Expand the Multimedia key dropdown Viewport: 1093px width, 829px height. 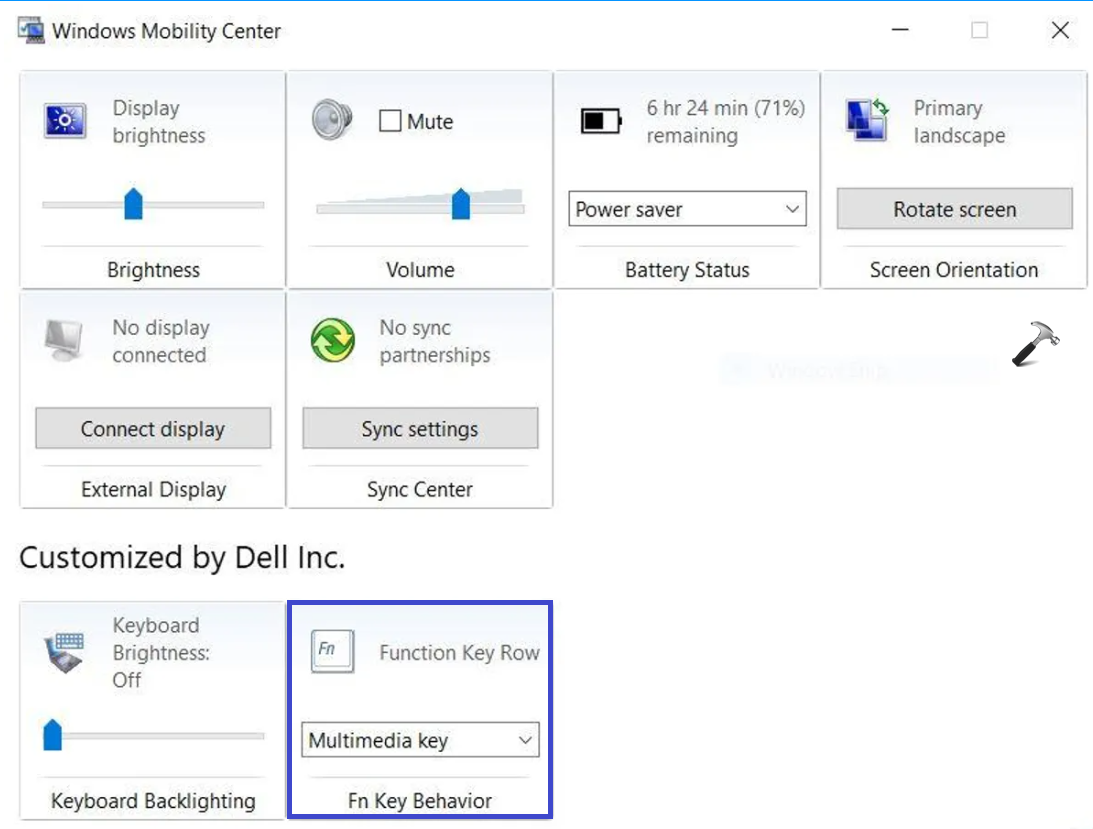point(420,741)
